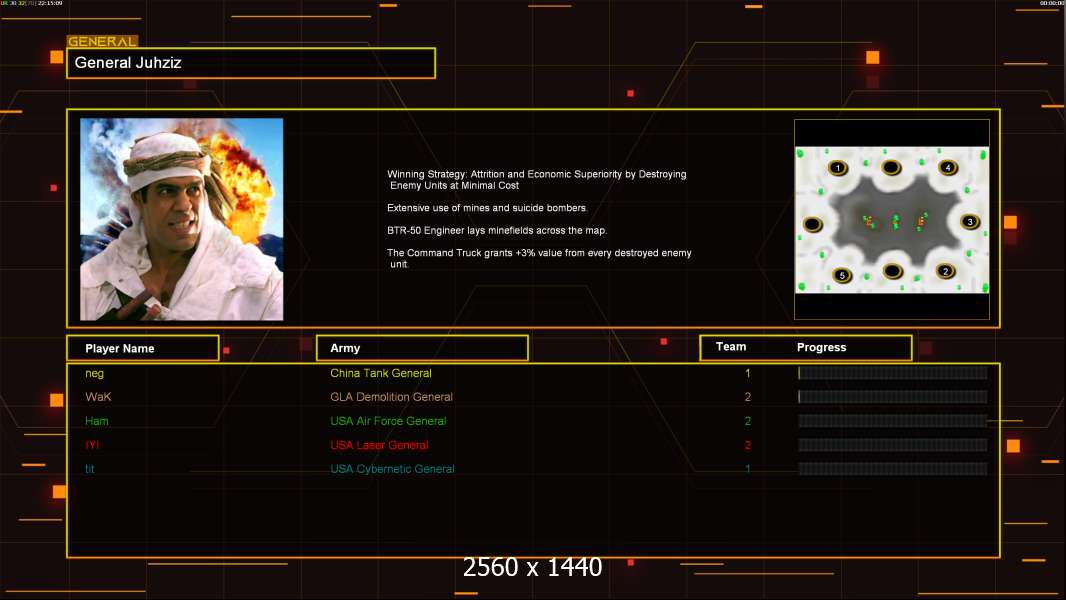
Task: Click start position 1 on the minimap
Action: point(838,168)
